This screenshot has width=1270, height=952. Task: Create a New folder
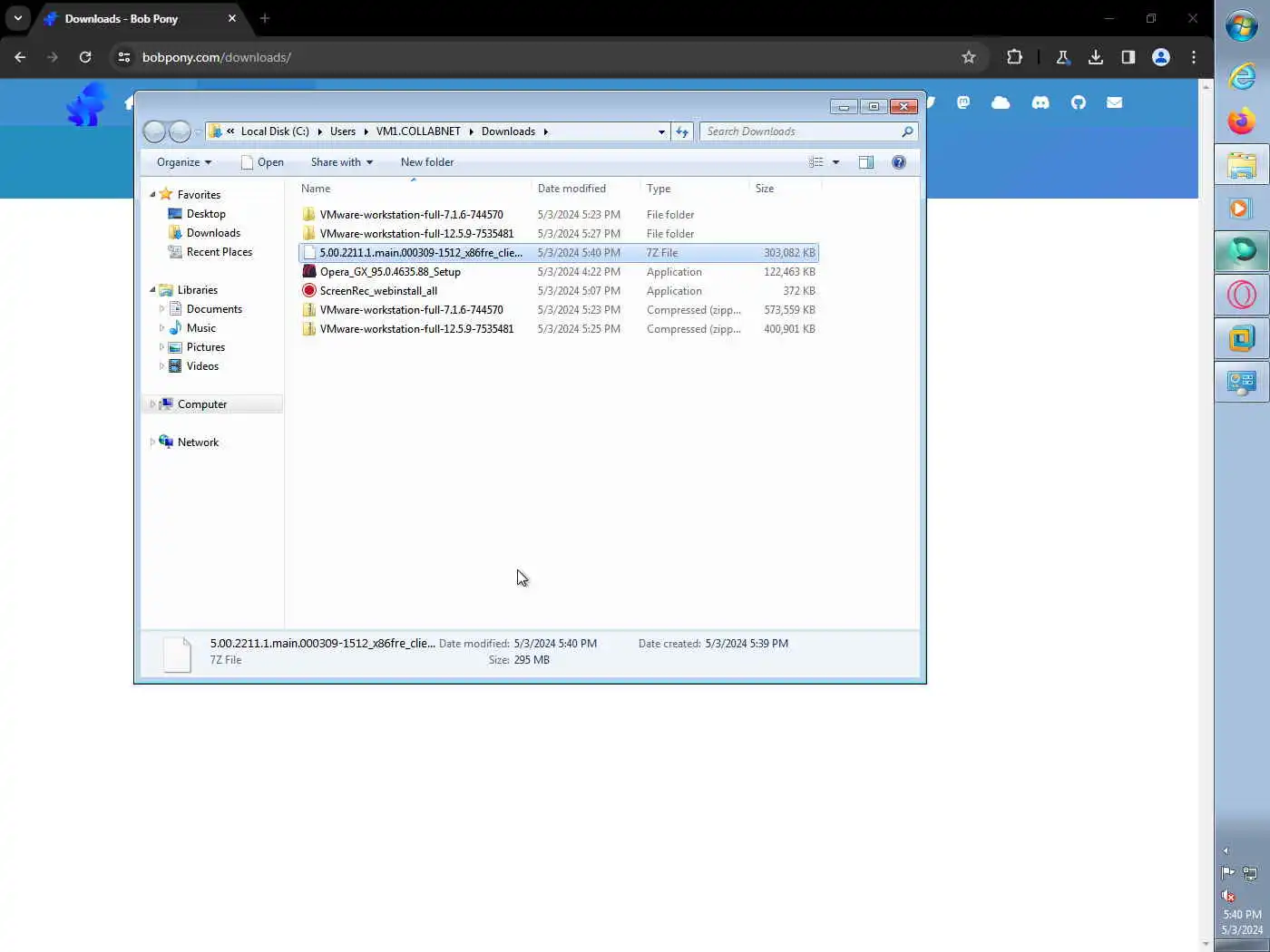click(x=427, y=162)
